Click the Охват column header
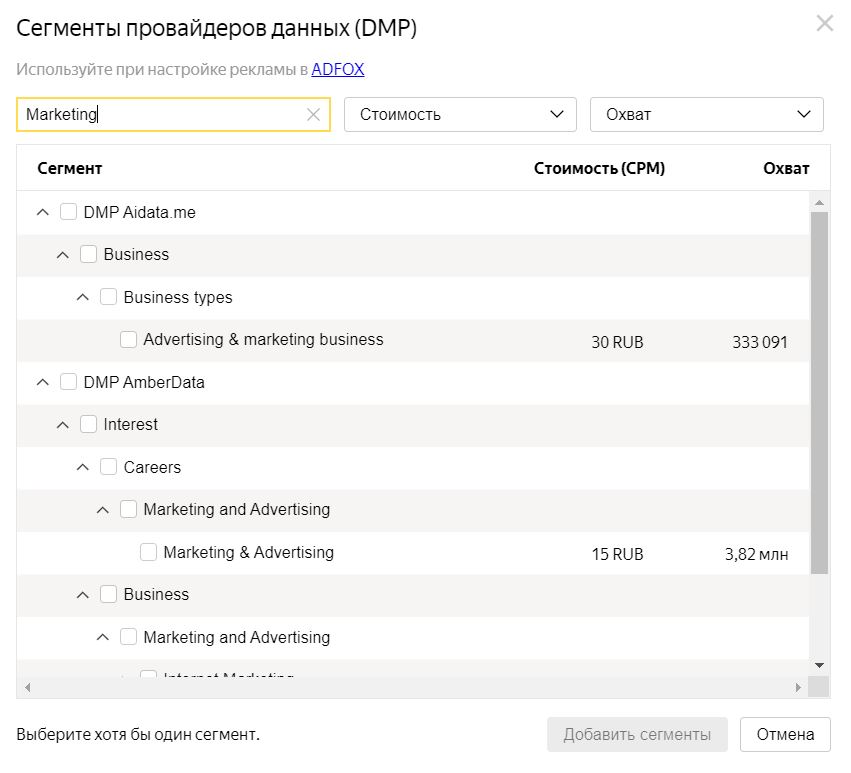This screenshot has width=851, height=773. 786,168
